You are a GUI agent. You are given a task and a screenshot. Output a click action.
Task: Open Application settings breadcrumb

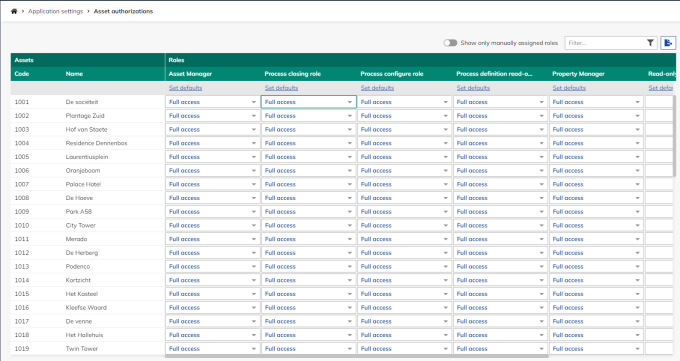56,11
